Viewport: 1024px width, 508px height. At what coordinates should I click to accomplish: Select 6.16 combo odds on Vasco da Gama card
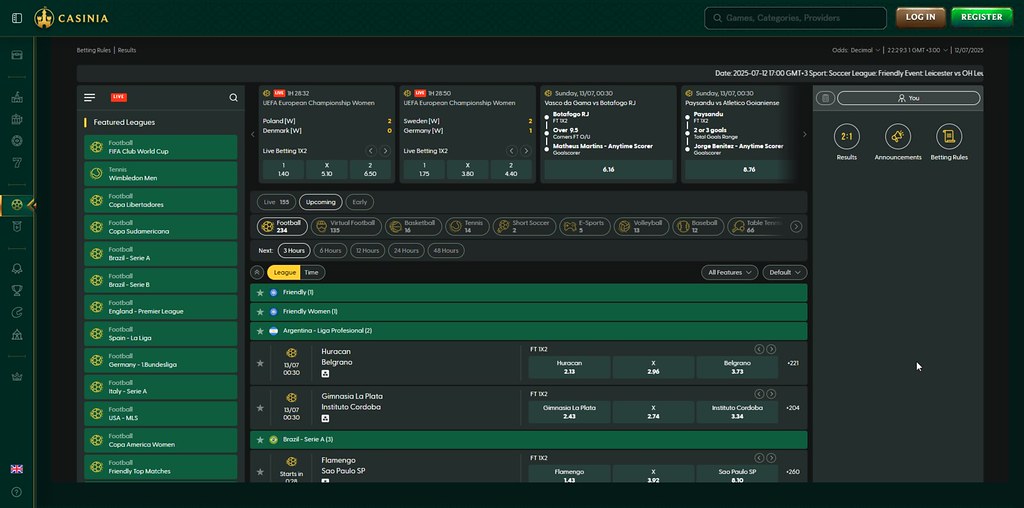pyautogui.click(x=608, y=170)
